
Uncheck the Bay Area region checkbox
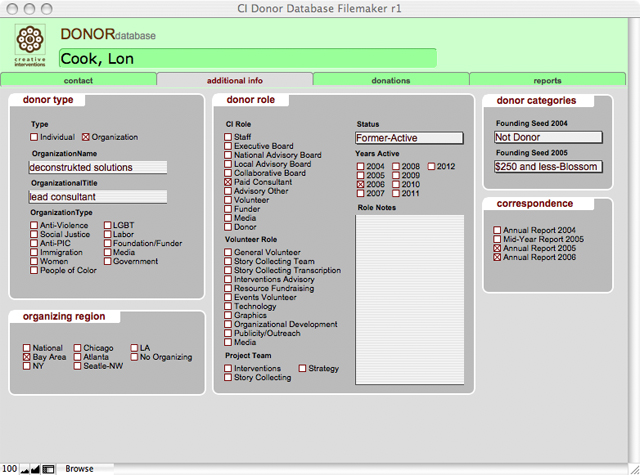[x=27, y=357]
